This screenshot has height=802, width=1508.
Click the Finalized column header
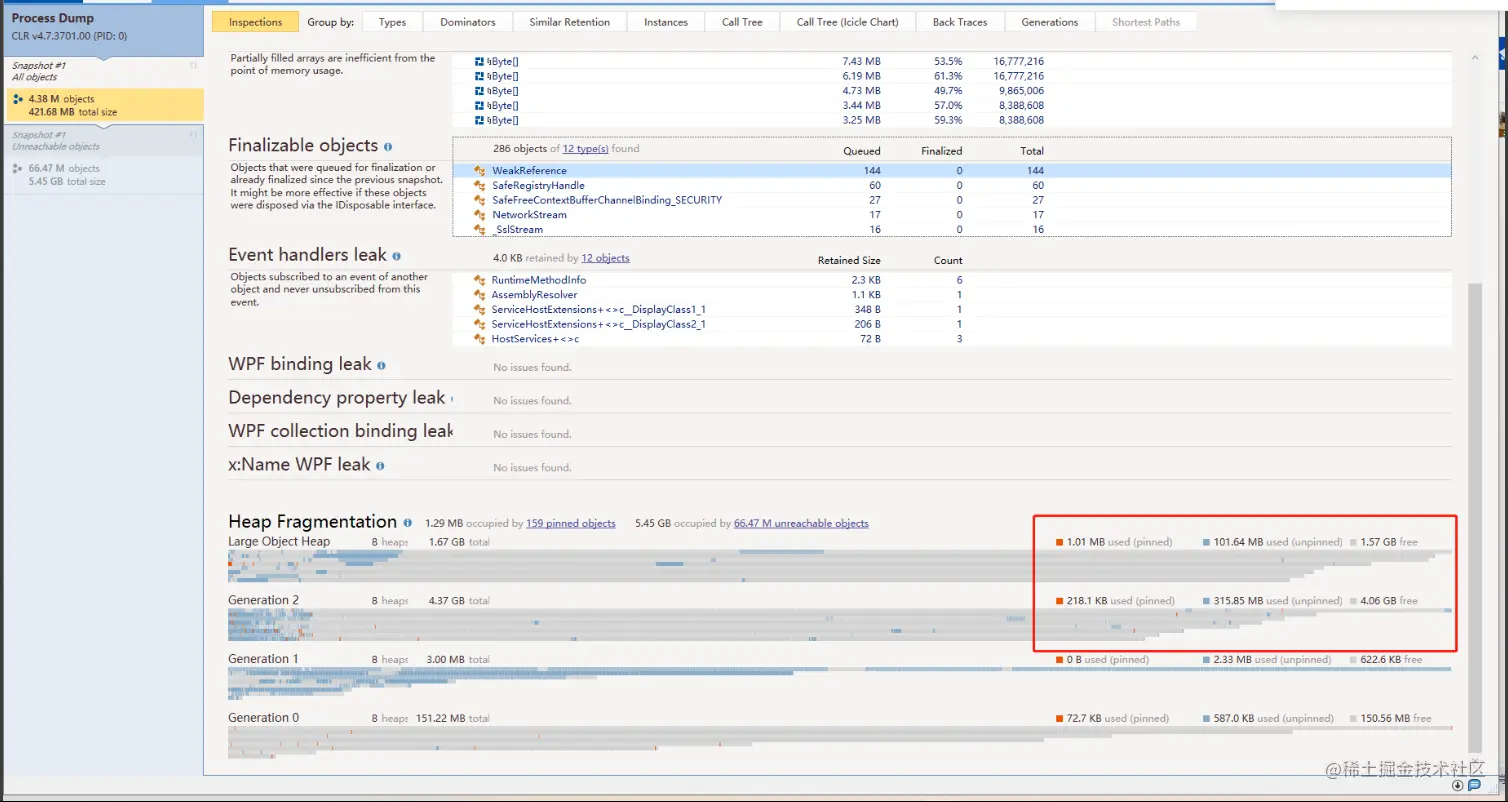941,151
